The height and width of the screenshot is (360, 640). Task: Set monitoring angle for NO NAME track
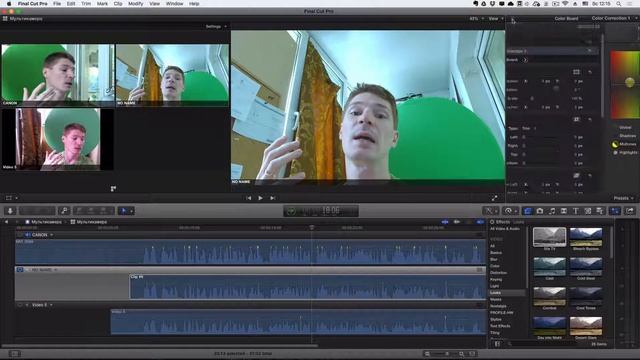[20, 270]
